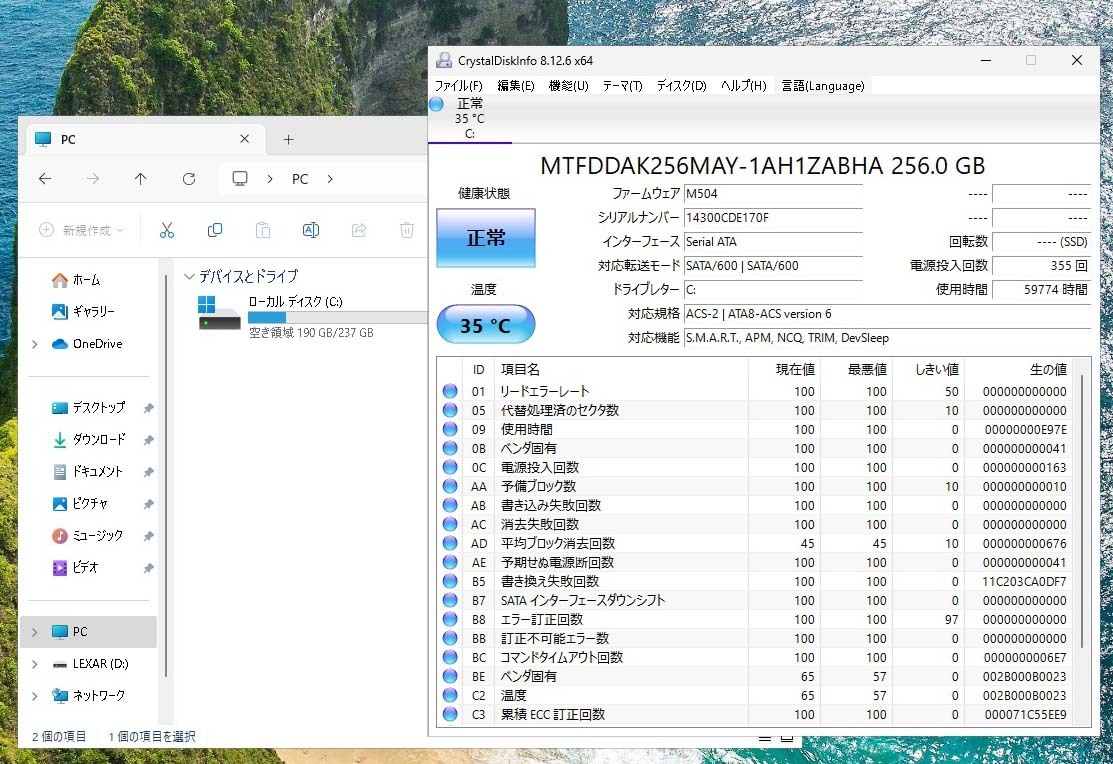Open 言語(Language) menu
Viewport: 1113px width, 764px height.
pos(823,86)
